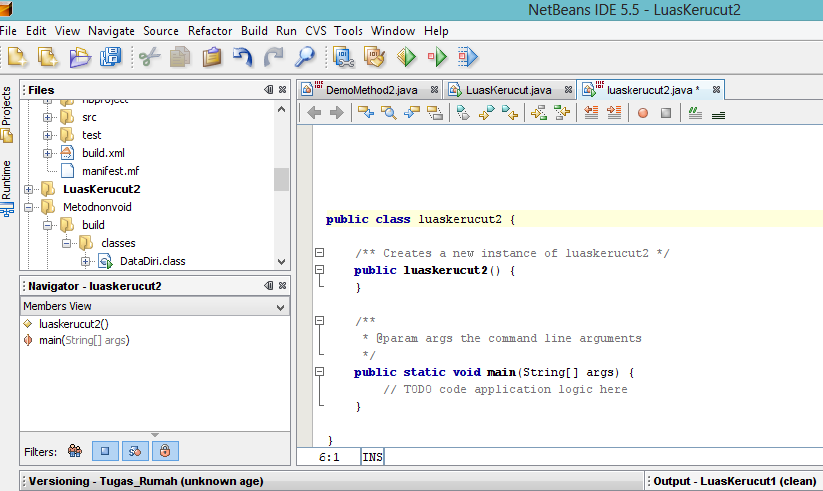
Task: Open the Refactor menu
Action: pyautogui.click(x=210, y=31)
